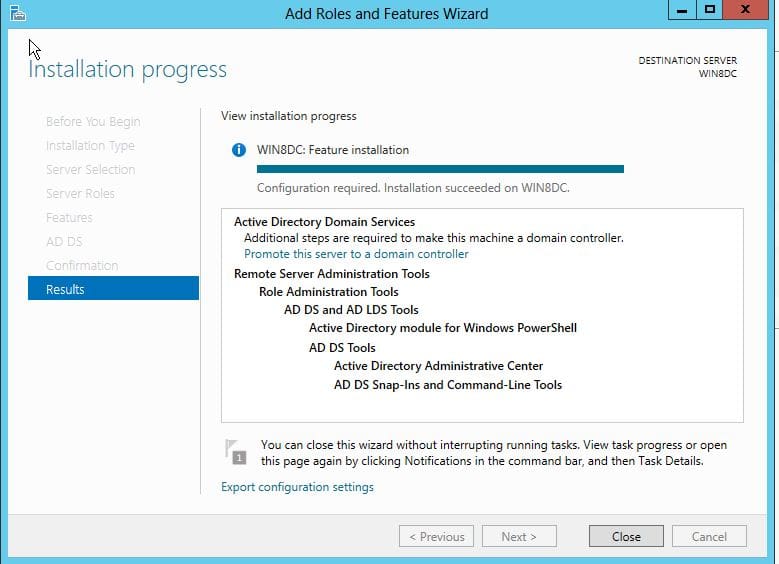Select Active Directory Domain Services entry

click(324, 222)
